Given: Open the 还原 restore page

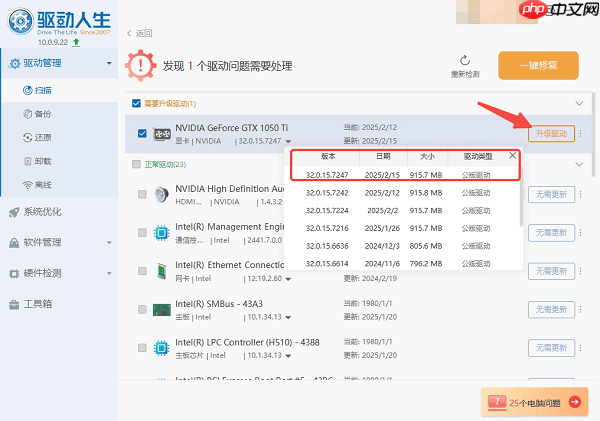Looking at the screenshot, I should 37,137.
